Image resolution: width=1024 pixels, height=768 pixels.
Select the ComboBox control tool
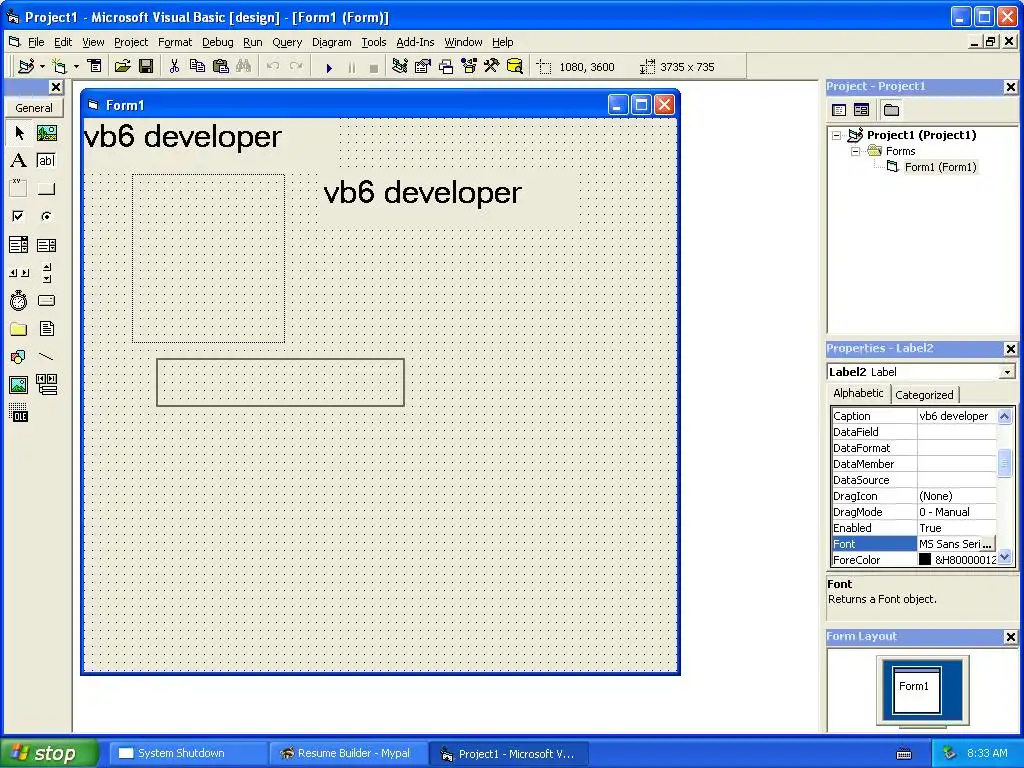19,245
